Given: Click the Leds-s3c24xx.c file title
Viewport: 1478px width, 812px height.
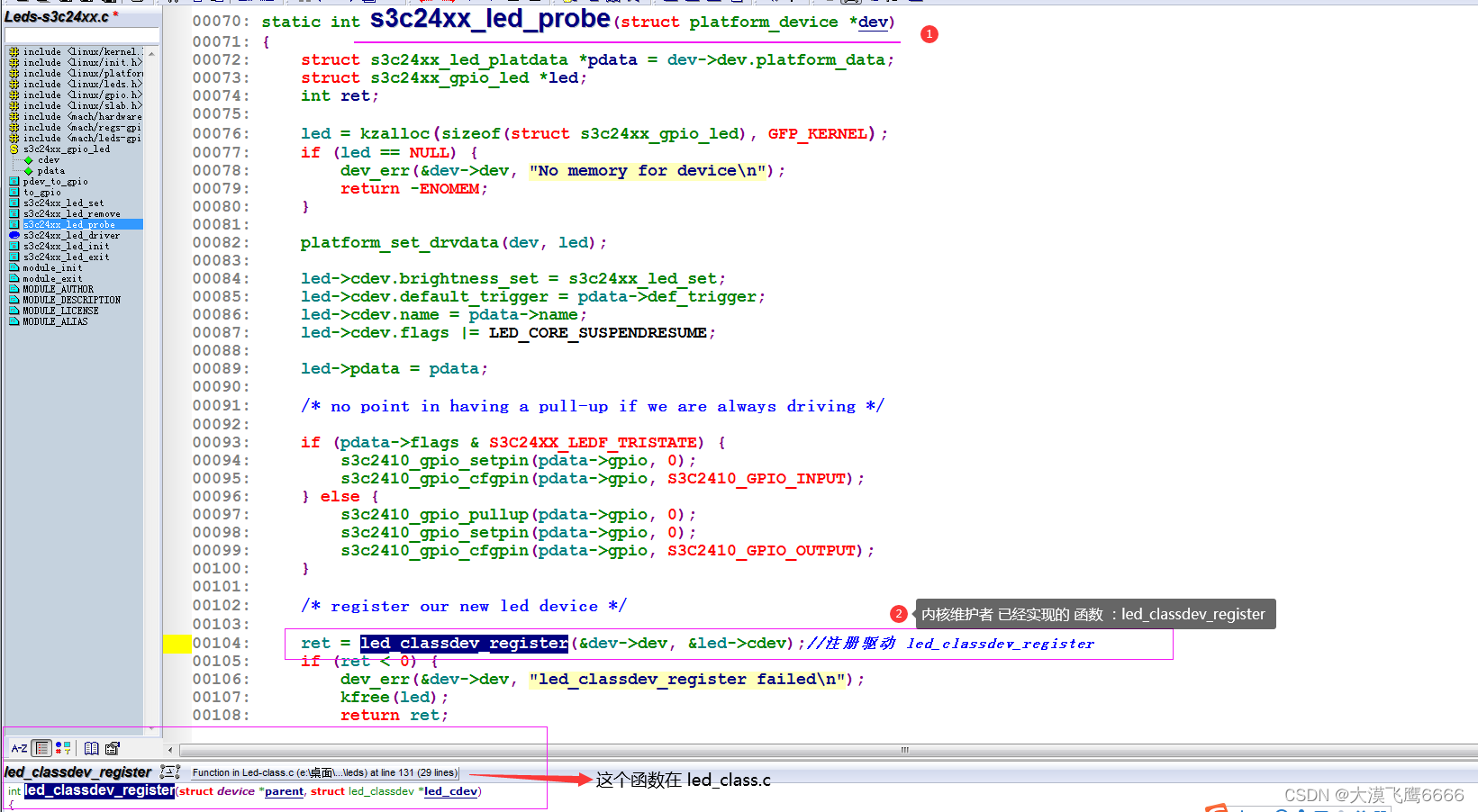Looking at the screenshot, I should click(x=57, y=16).
